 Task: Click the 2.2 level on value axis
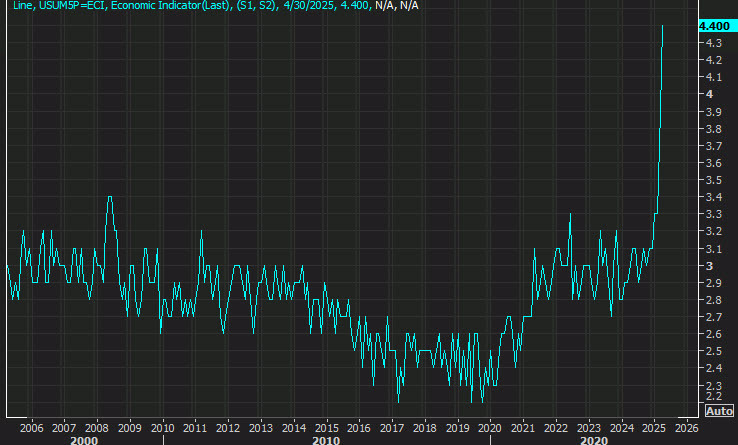714,402
